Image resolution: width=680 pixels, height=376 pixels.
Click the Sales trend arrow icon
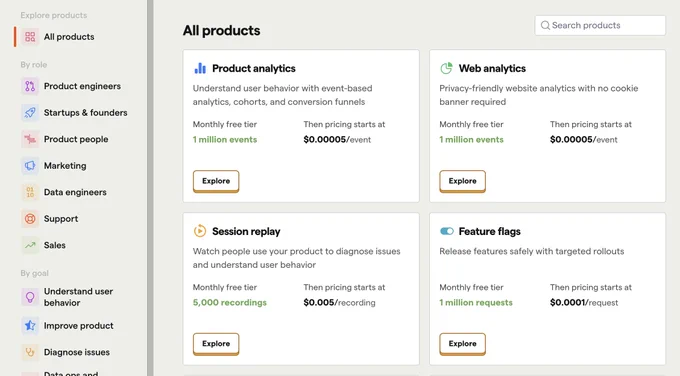click(x=30, y=245)
